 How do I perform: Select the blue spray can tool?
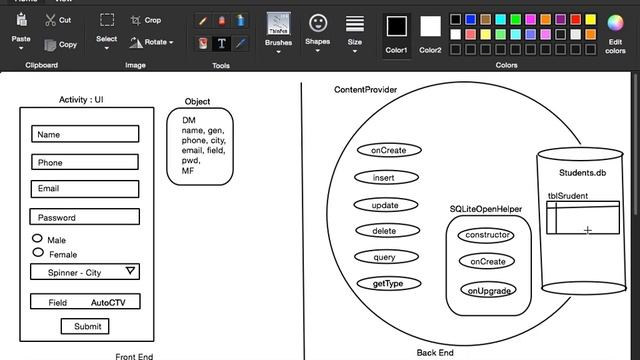click(240, 20)
